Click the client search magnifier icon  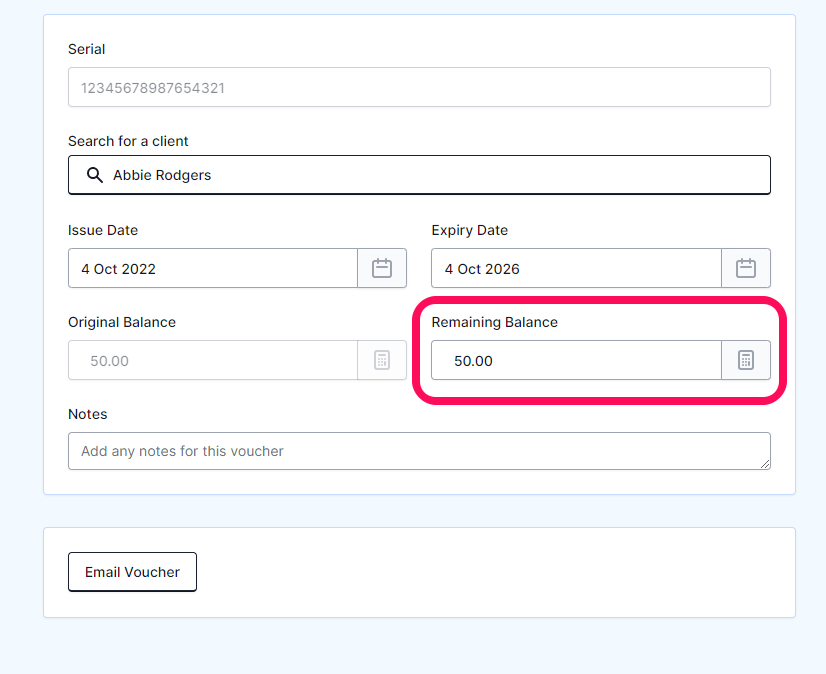pyautogui.click(x=95, y=175)
